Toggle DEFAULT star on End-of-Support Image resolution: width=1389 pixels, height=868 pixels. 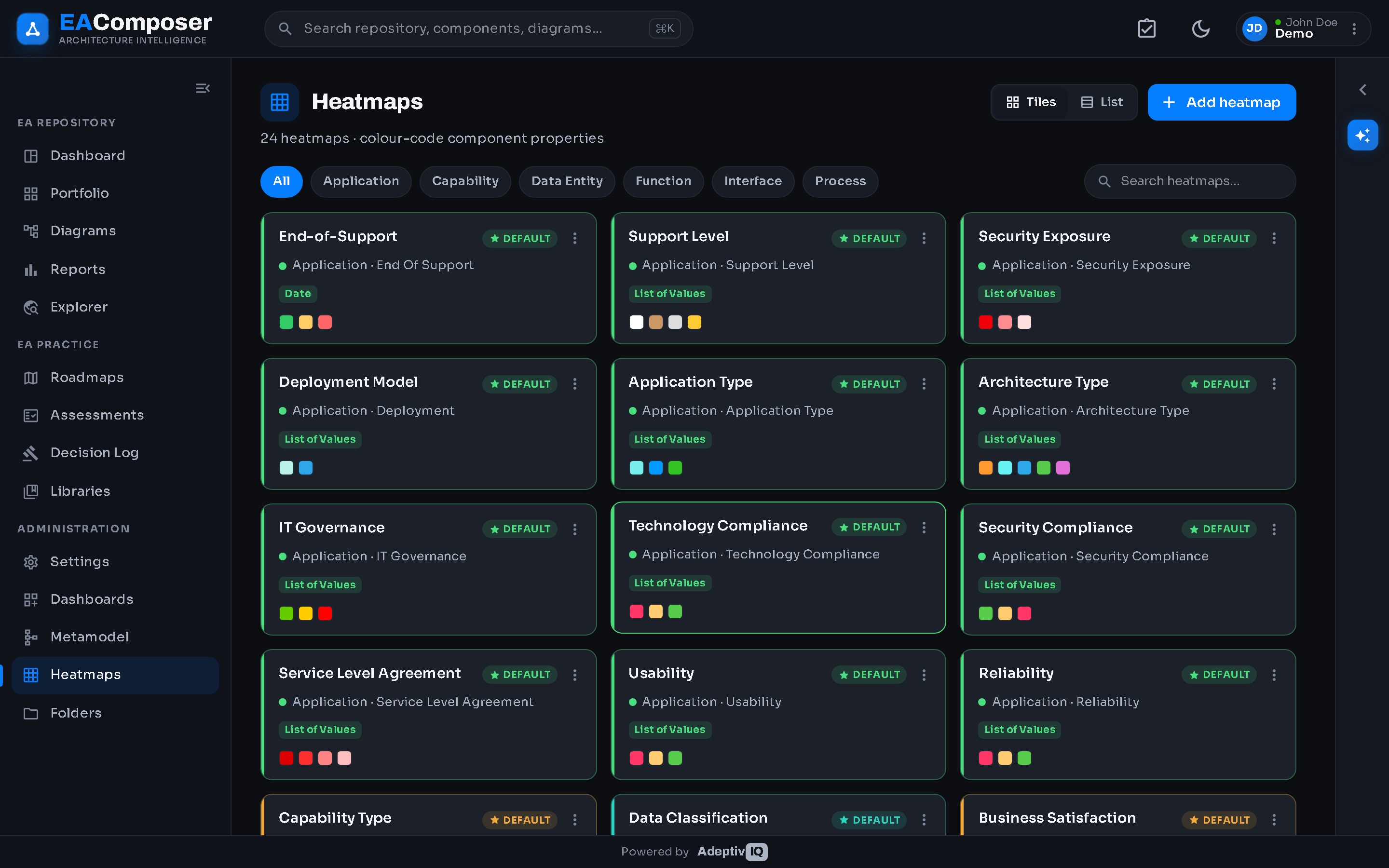(519, 238)
